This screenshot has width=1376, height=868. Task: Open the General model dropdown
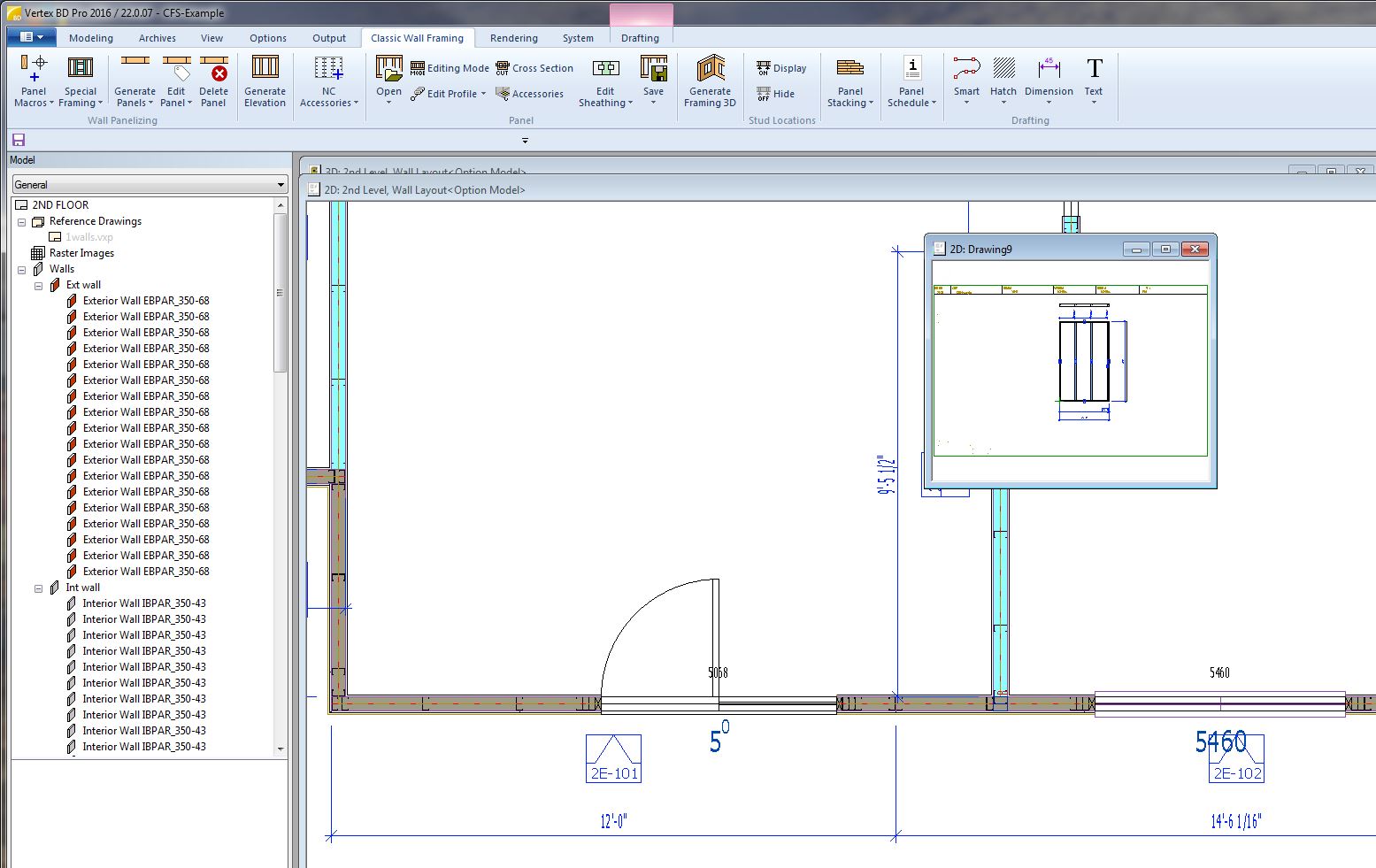[x=150, y=185]
